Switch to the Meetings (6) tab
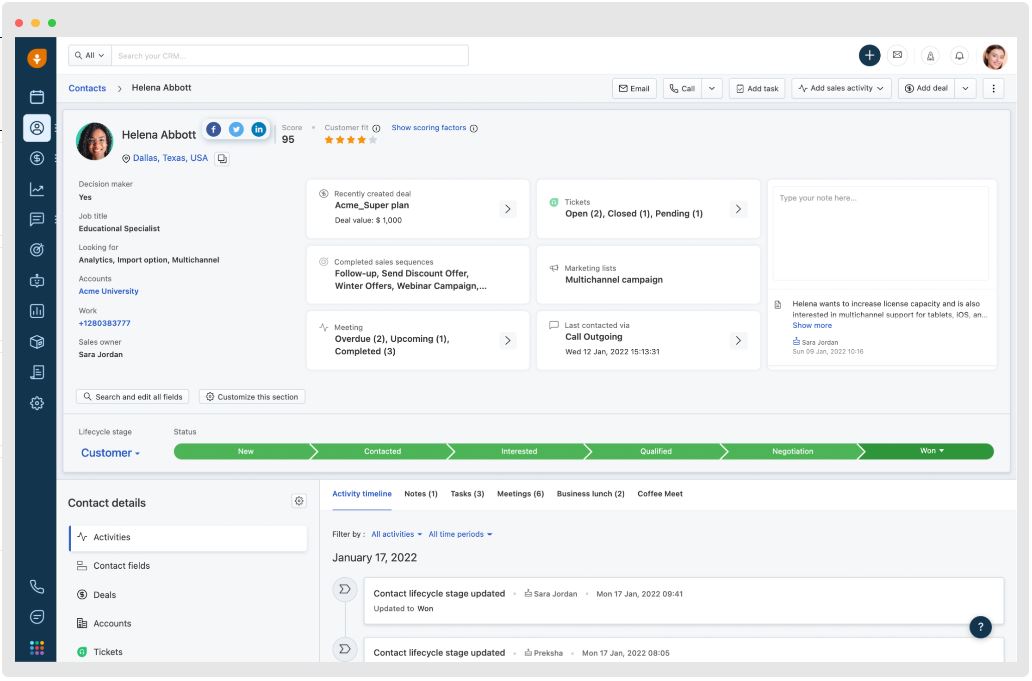Image resolution: width=1032 pixels, height=681 pixels. coord(520,493)
